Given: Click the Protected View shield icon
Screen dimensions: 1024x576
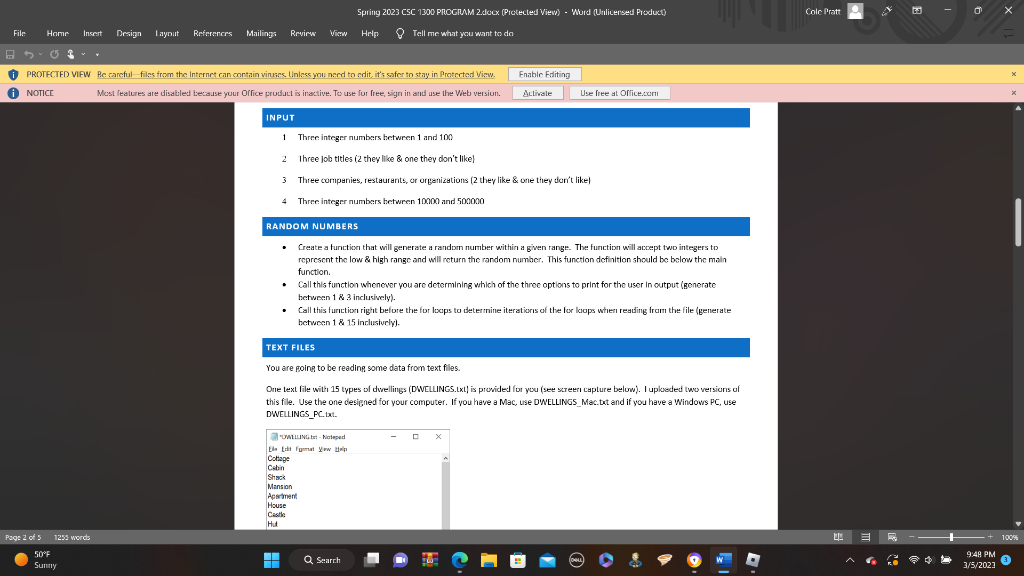Looking at the screenshot, I should (x=13, y=74).
